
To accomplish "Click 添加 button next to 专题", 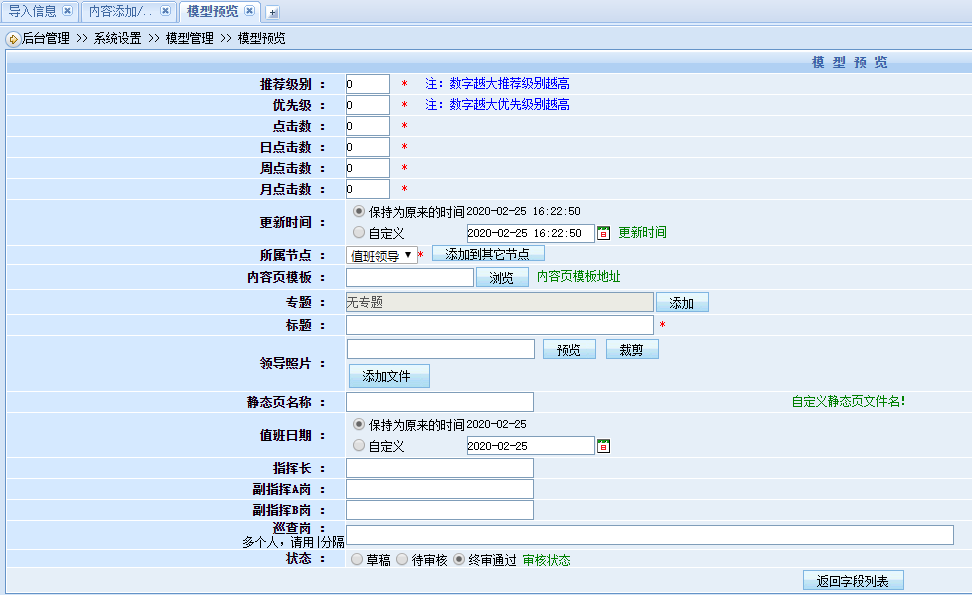I will click(682, 302).
